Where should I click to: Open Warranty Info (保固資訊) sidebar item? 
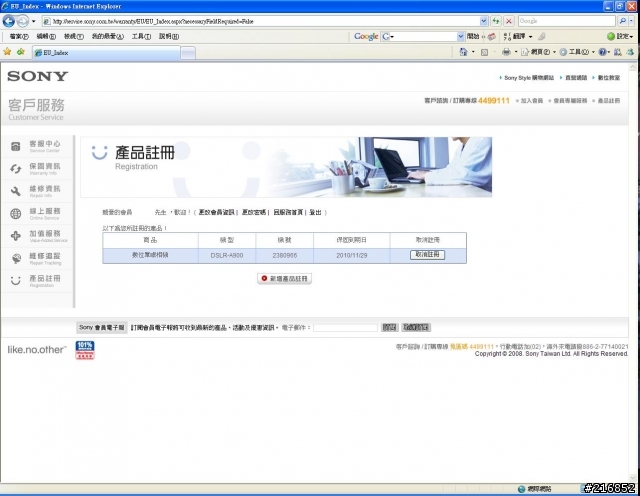coord(38,169)
